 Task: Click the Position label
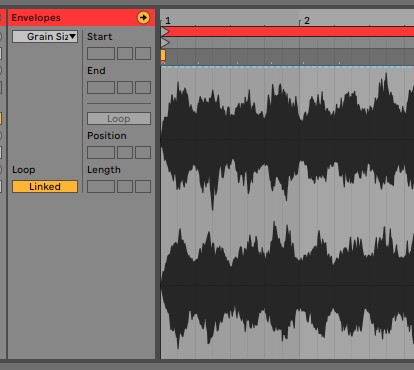click(107, 136)
